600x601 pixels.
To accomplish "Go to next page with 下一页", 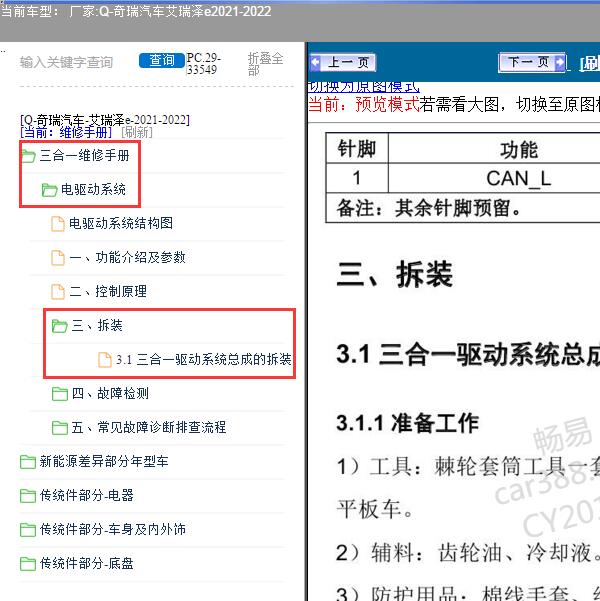I will (x=532, y=62).
